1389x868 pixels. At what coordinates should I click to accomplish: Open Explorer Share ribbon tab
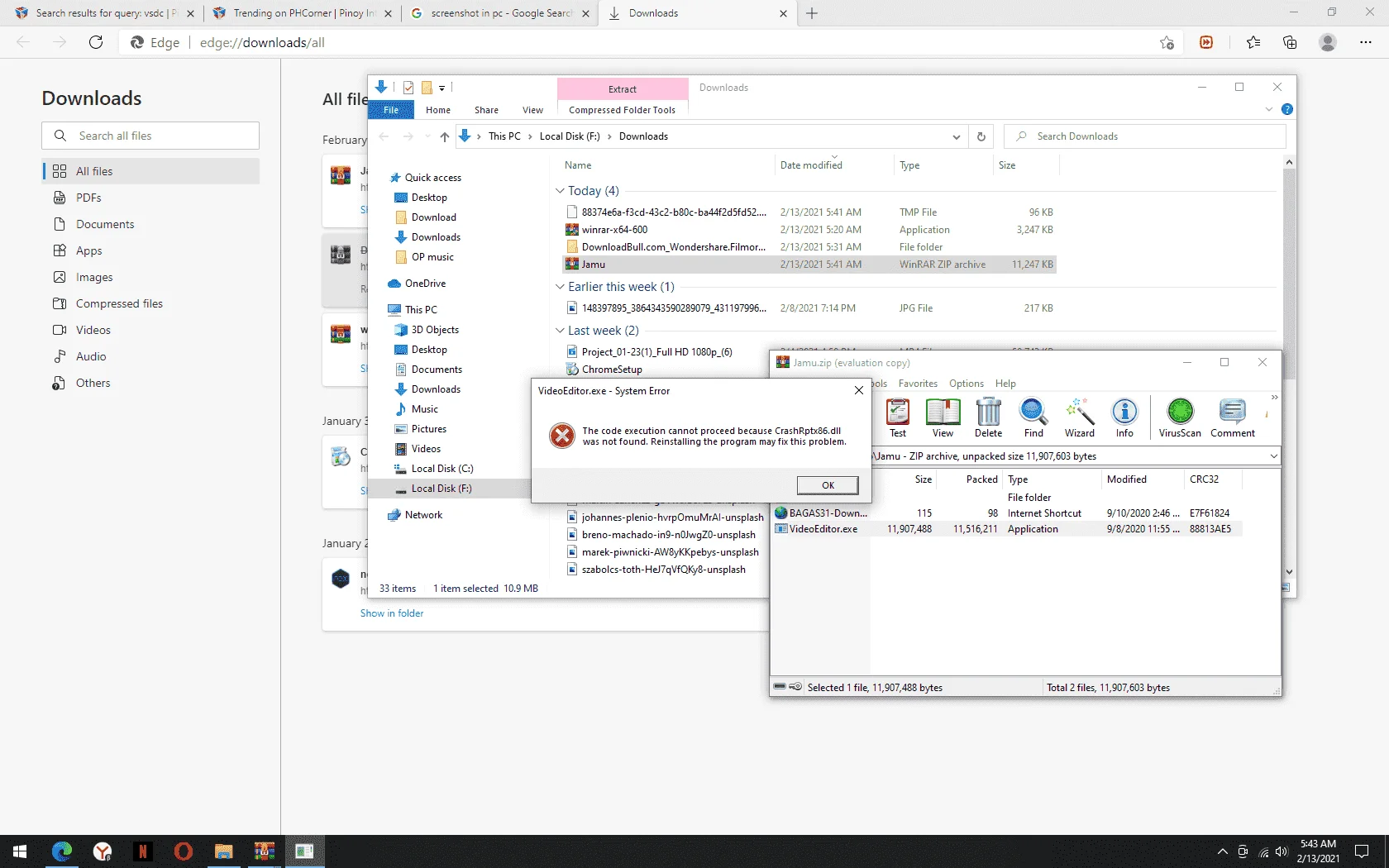pyautogui.click(x=486, y=110)
